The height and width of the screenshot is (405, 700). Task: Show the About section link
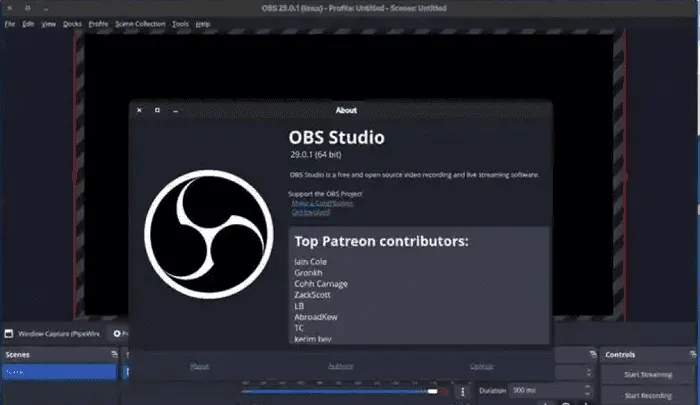point(199,366)
